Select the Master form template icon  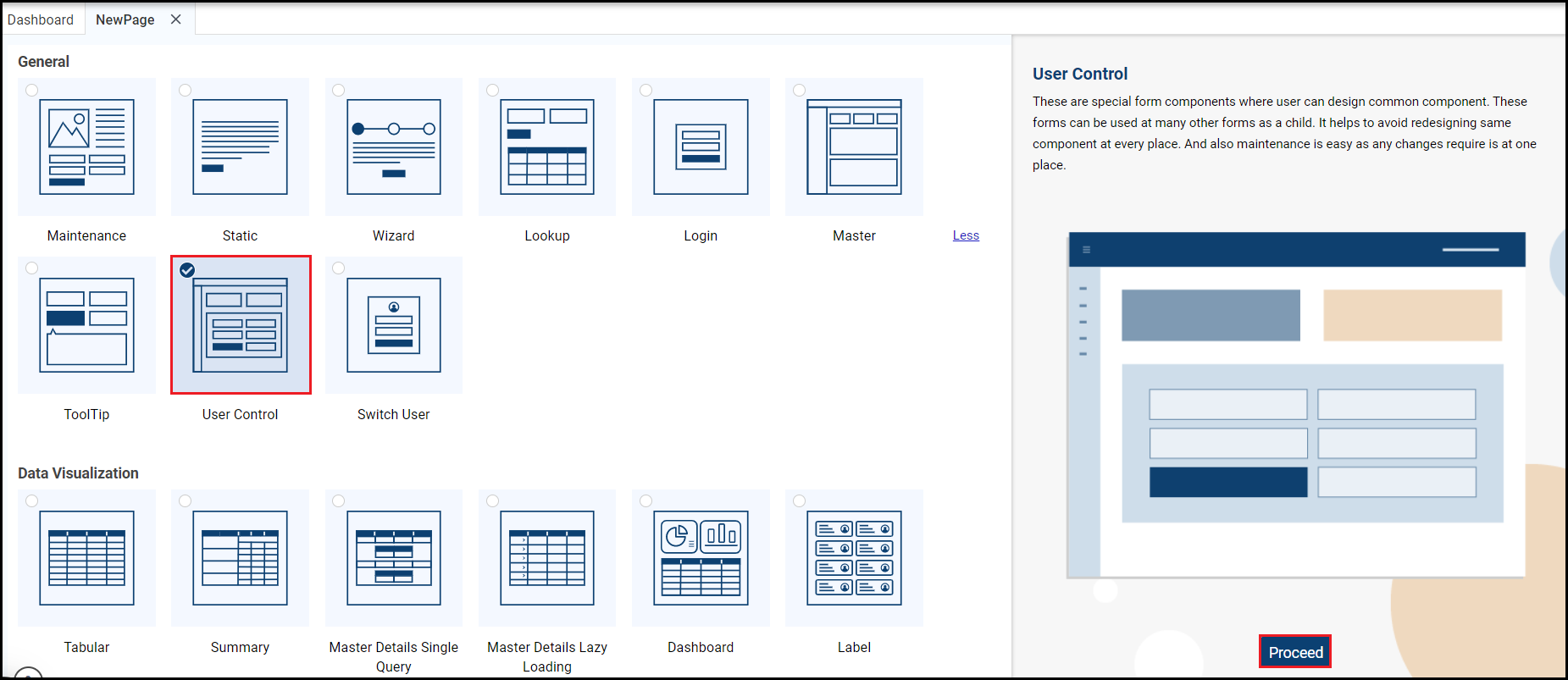(x=854, y=147)
